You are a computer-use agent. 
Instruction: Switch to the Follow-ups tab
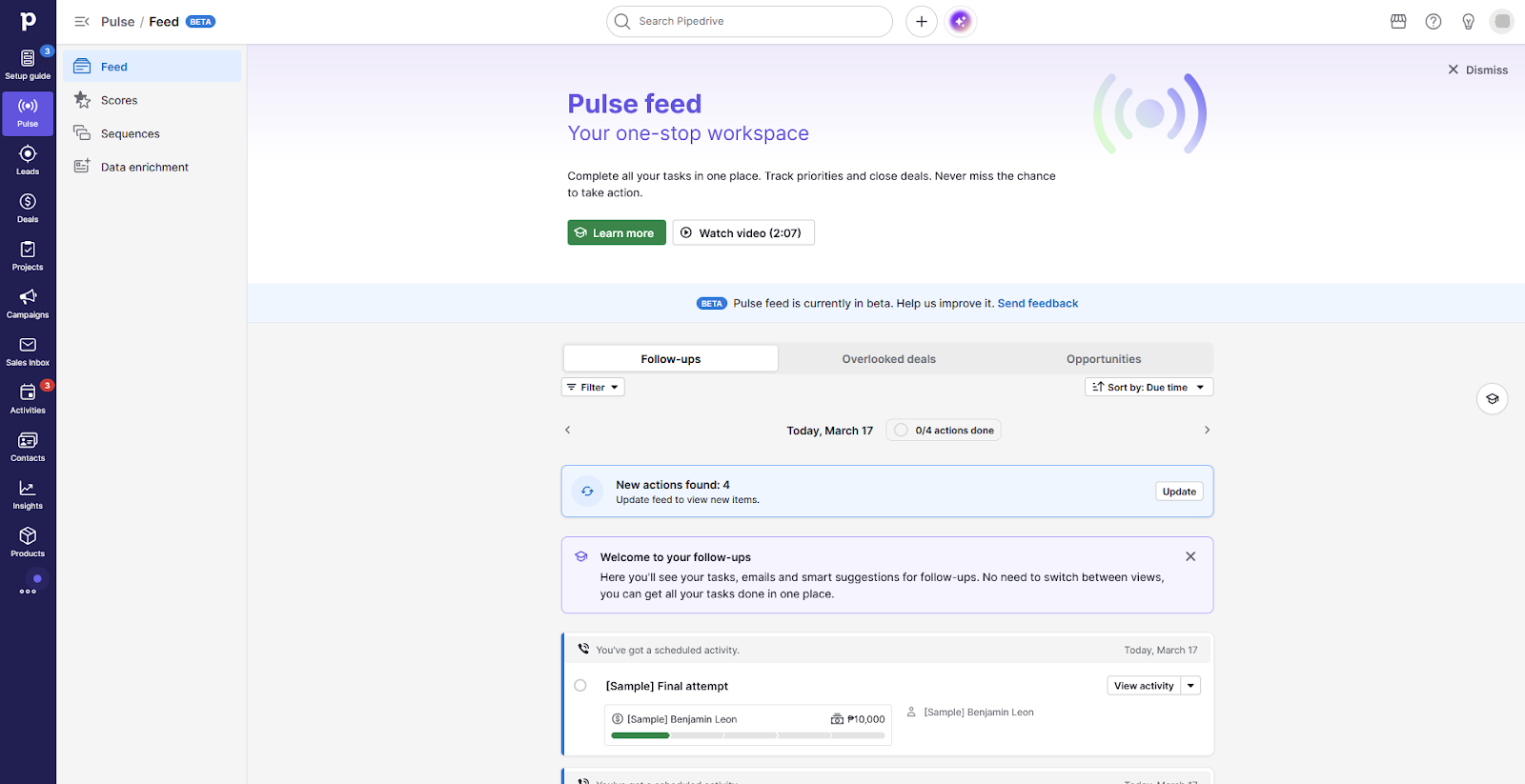(x=671, y=359)
